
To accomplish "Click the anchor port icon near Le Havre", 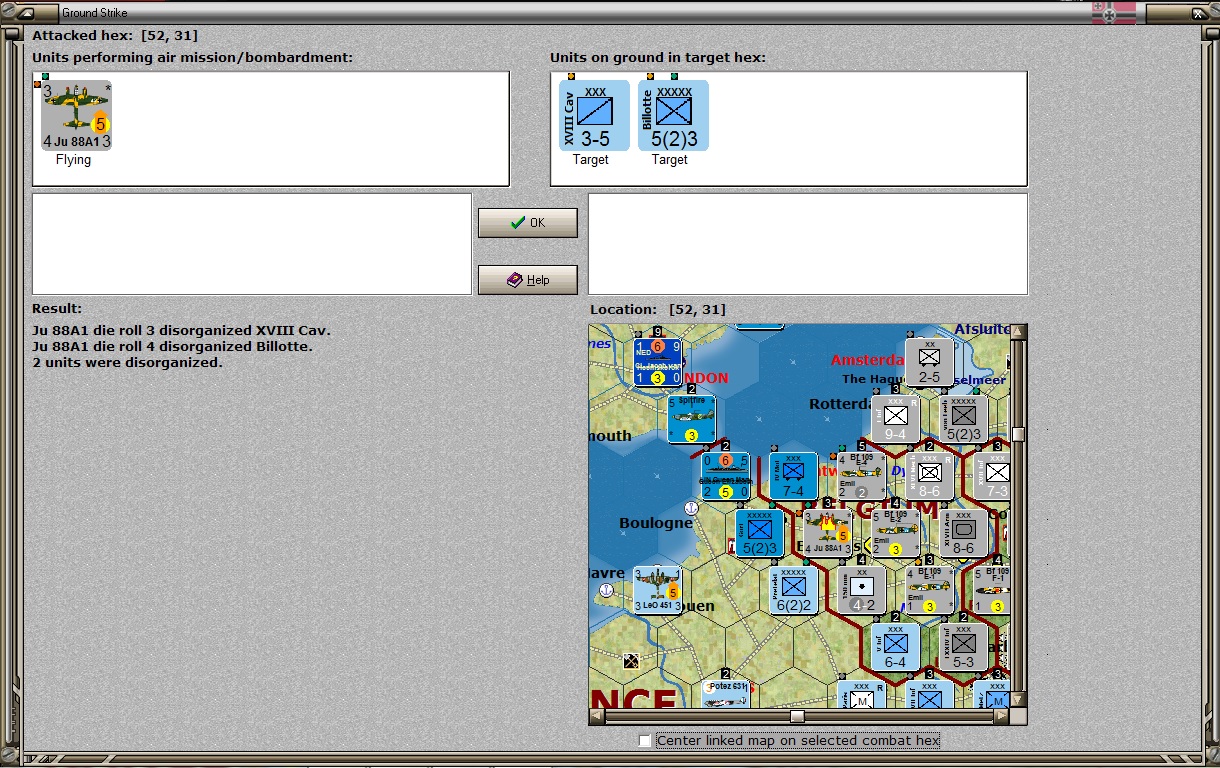I will coord(606,590).
